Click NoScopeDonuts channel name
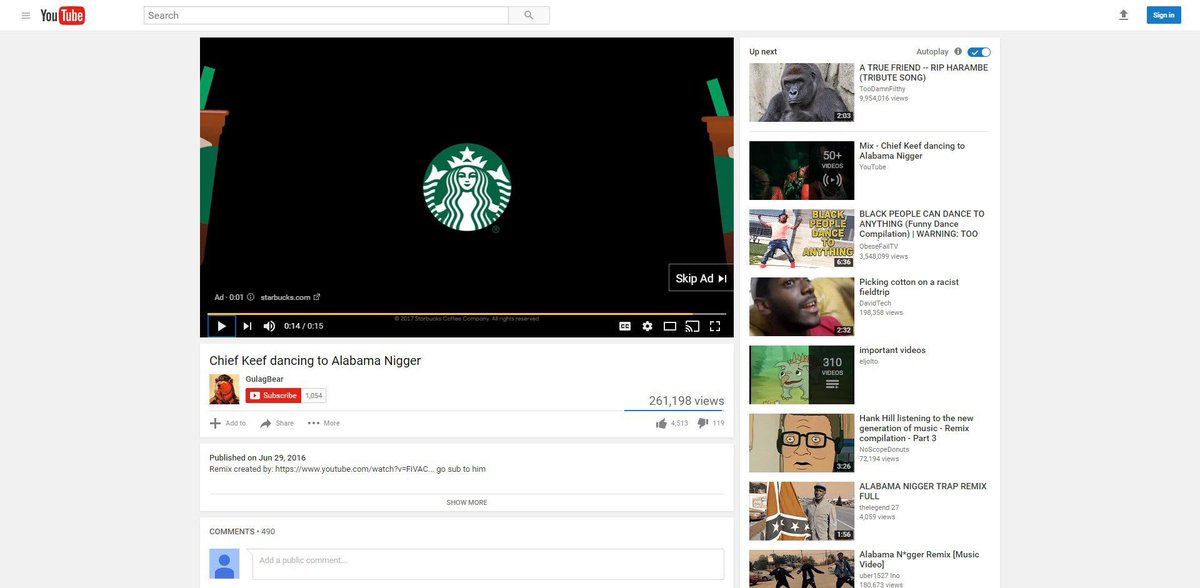 coord(884,450)
